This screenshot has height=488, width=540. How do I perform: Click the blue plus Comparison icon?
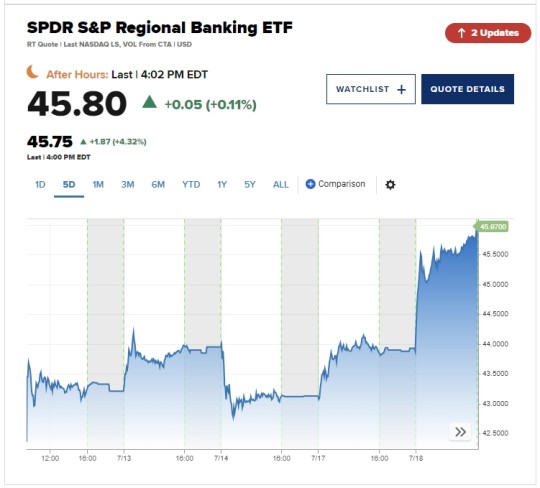click(310, 184)
